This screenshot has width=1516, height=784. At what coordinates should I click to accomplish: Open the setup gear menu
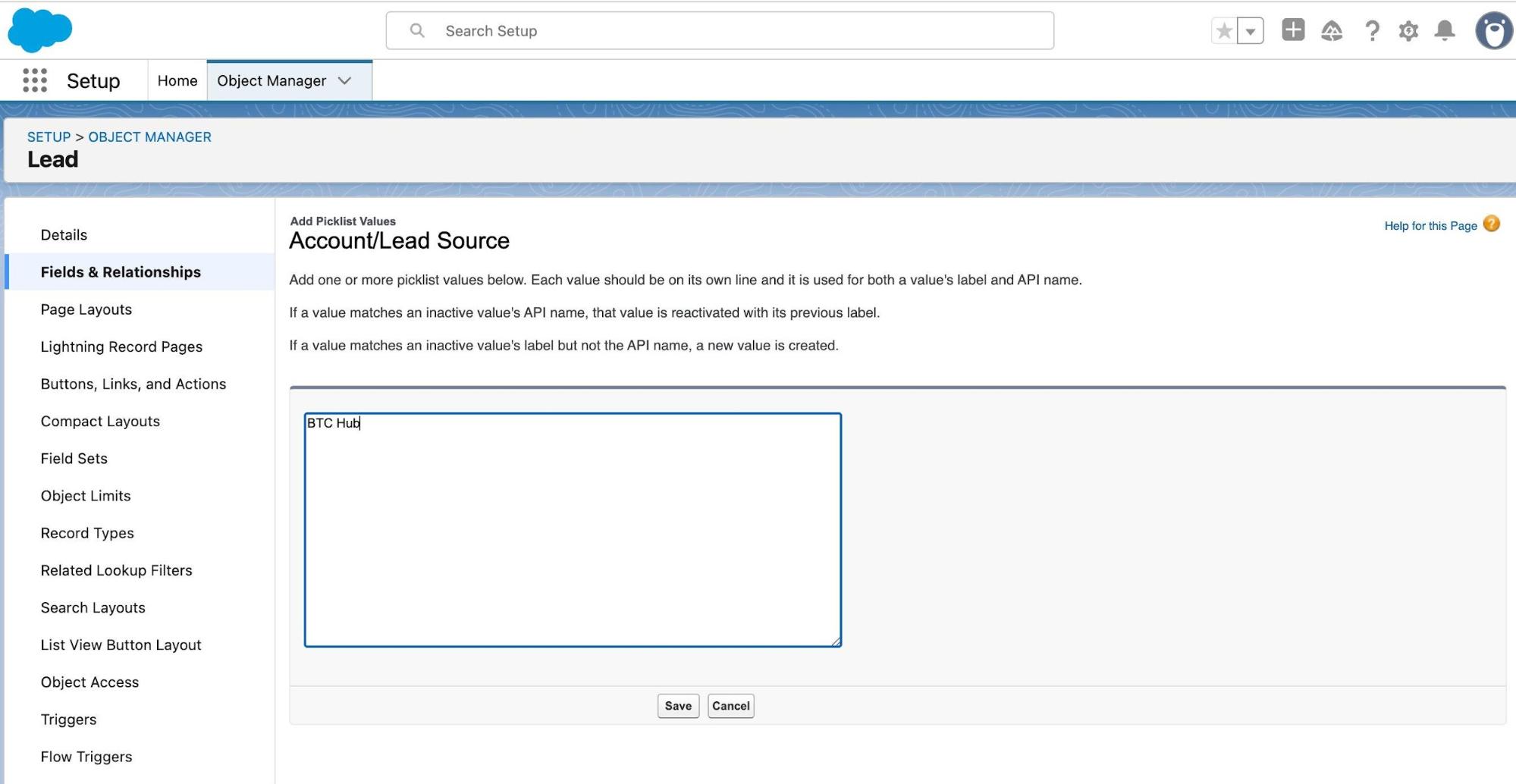point(1408,31)
